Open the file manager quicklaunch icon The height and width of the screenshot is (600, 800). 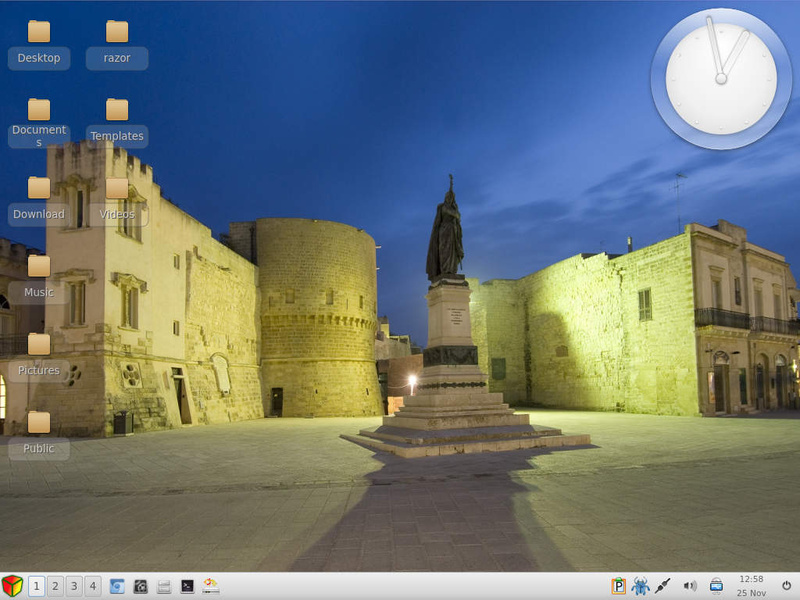[x=164, y=586]
